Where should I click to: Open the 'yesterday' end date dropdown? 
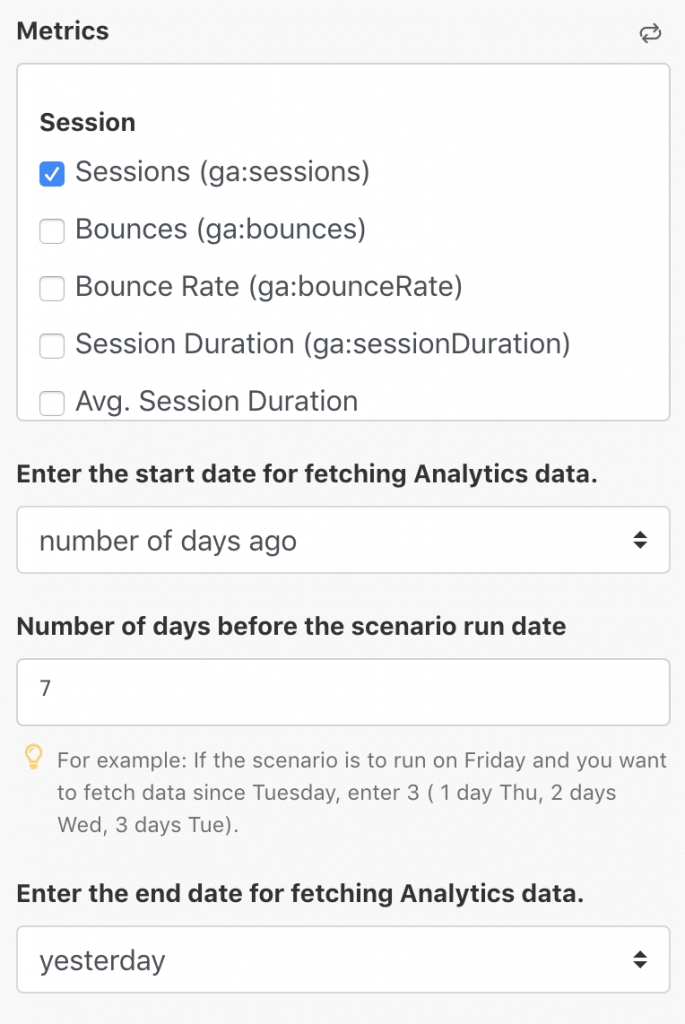[x=343, y=959]
